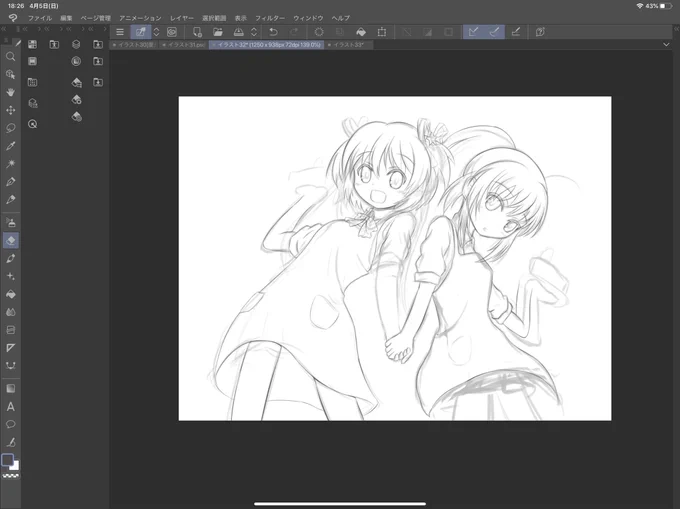
Task: Collapse the leftmost dock with the double chevron
Action: [3, 29]
